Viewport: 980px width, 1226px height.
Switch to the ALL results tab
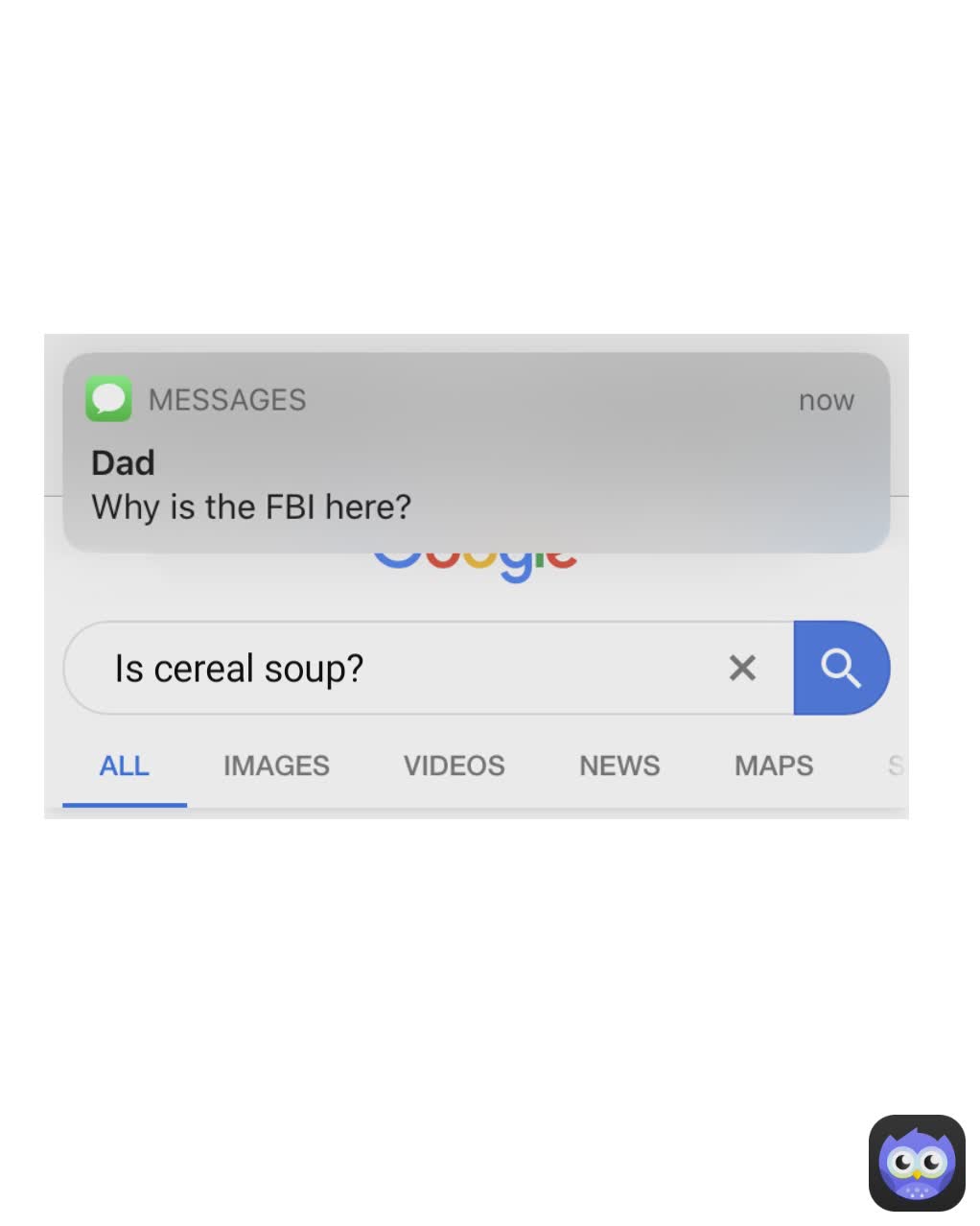(x=125, y=766)
